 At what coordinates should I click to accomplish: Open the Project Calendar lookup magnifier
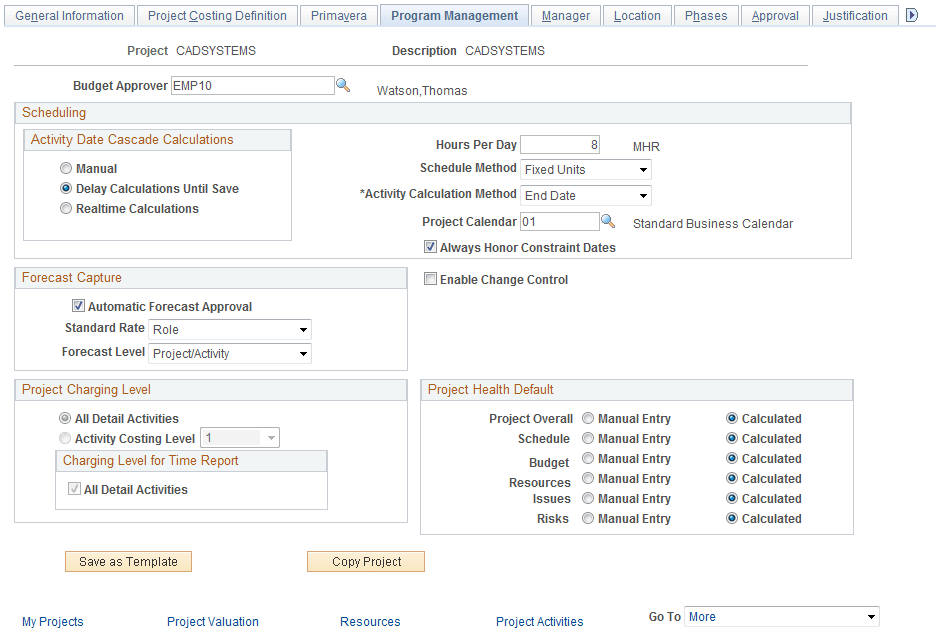(x=608, y=221)
